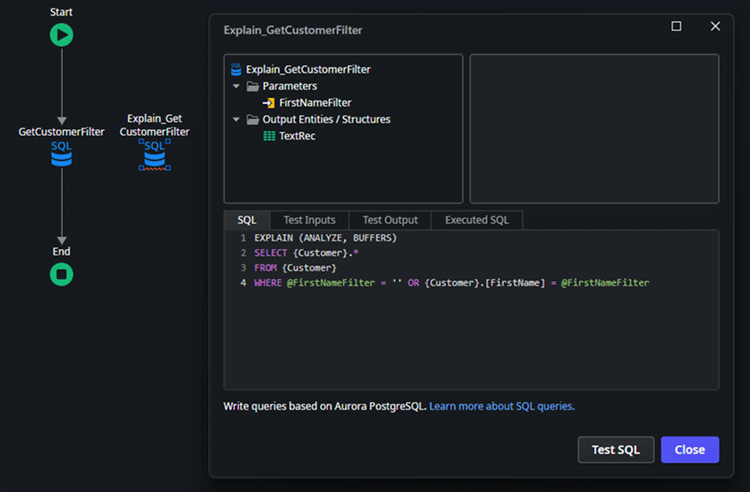This screenshot has height=492, width=750.
Task: Click the GetCustomerFilter node label
Action: (x=61, y=131)
